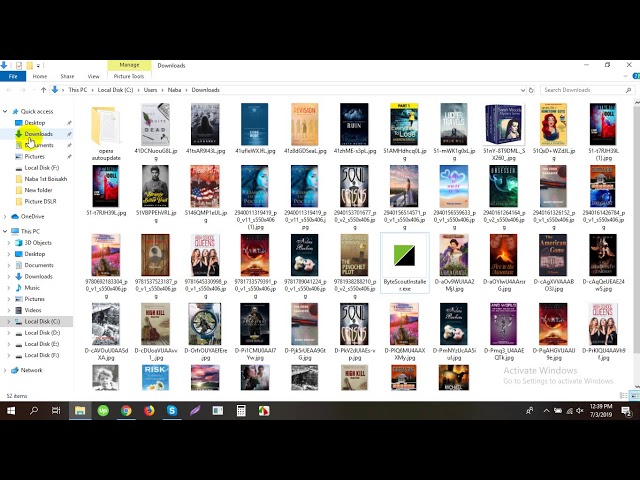Open quick access toolbar customize dropdown

[38, 65]
